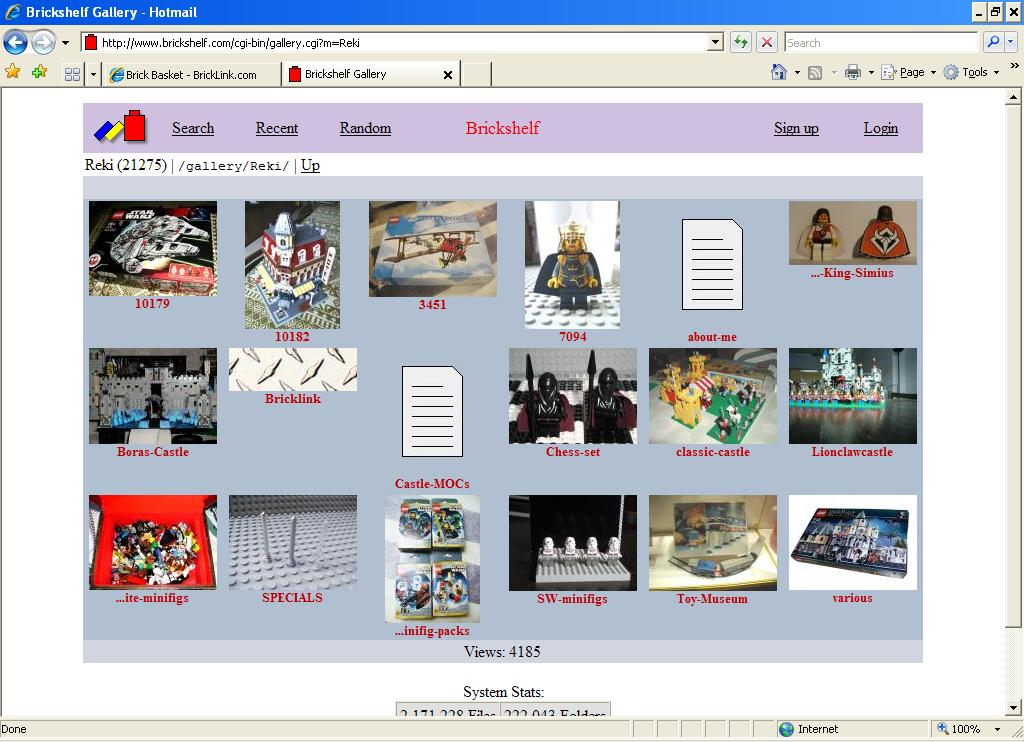Open the about-me document icon
This screenshot has height=742, width=1024.
[x=712, y=265]
